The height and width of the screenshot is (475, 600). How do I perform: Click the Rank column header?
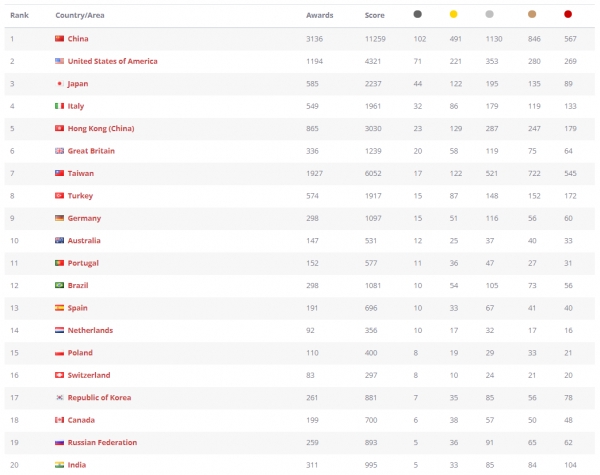[x=20, y=15]
